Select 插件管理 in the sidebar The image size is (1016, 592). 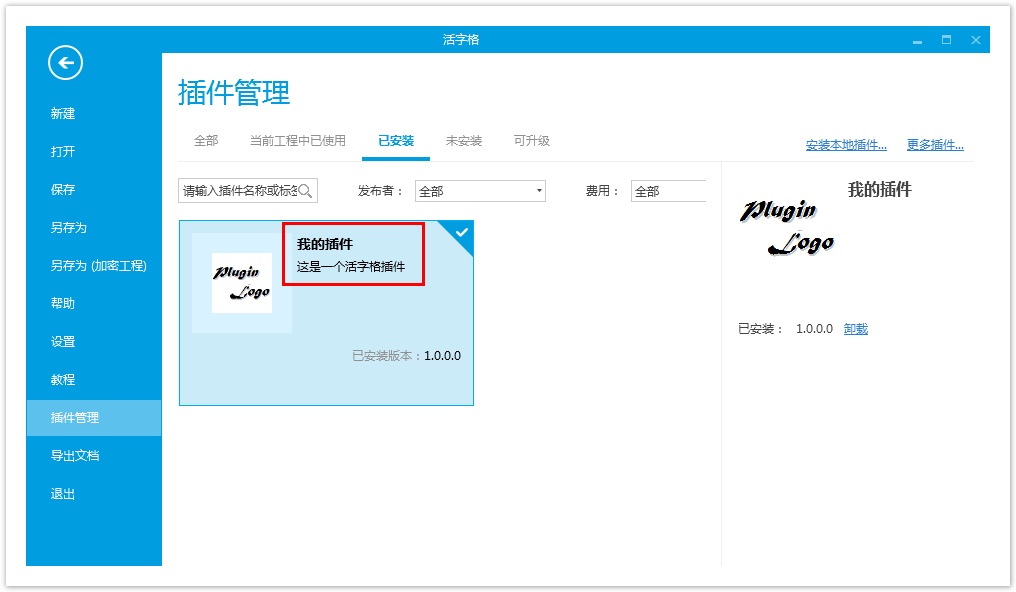pyautogui.click(x=94, y=418)
